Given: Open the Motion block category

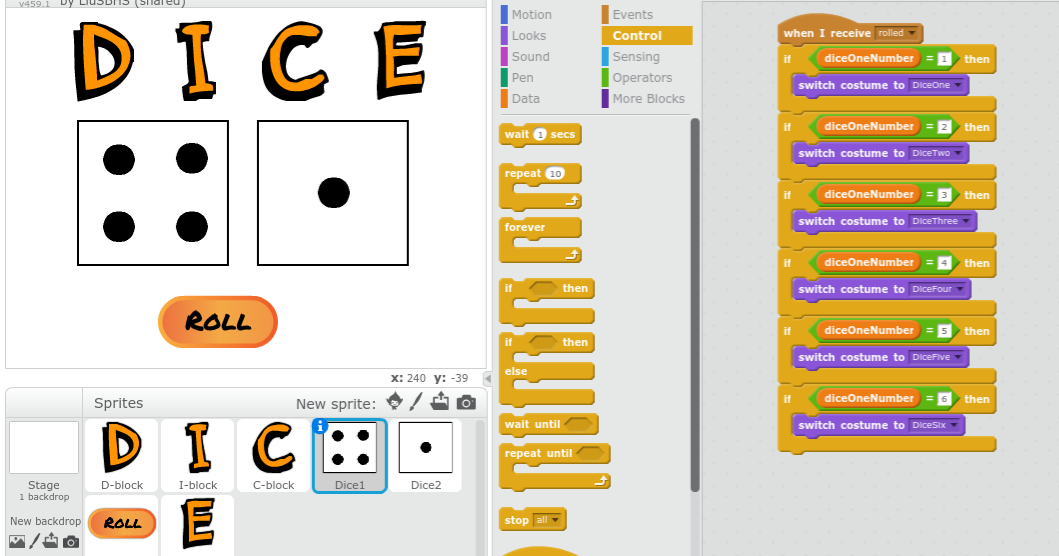Looking at the screenshot, I should (532, 14).
